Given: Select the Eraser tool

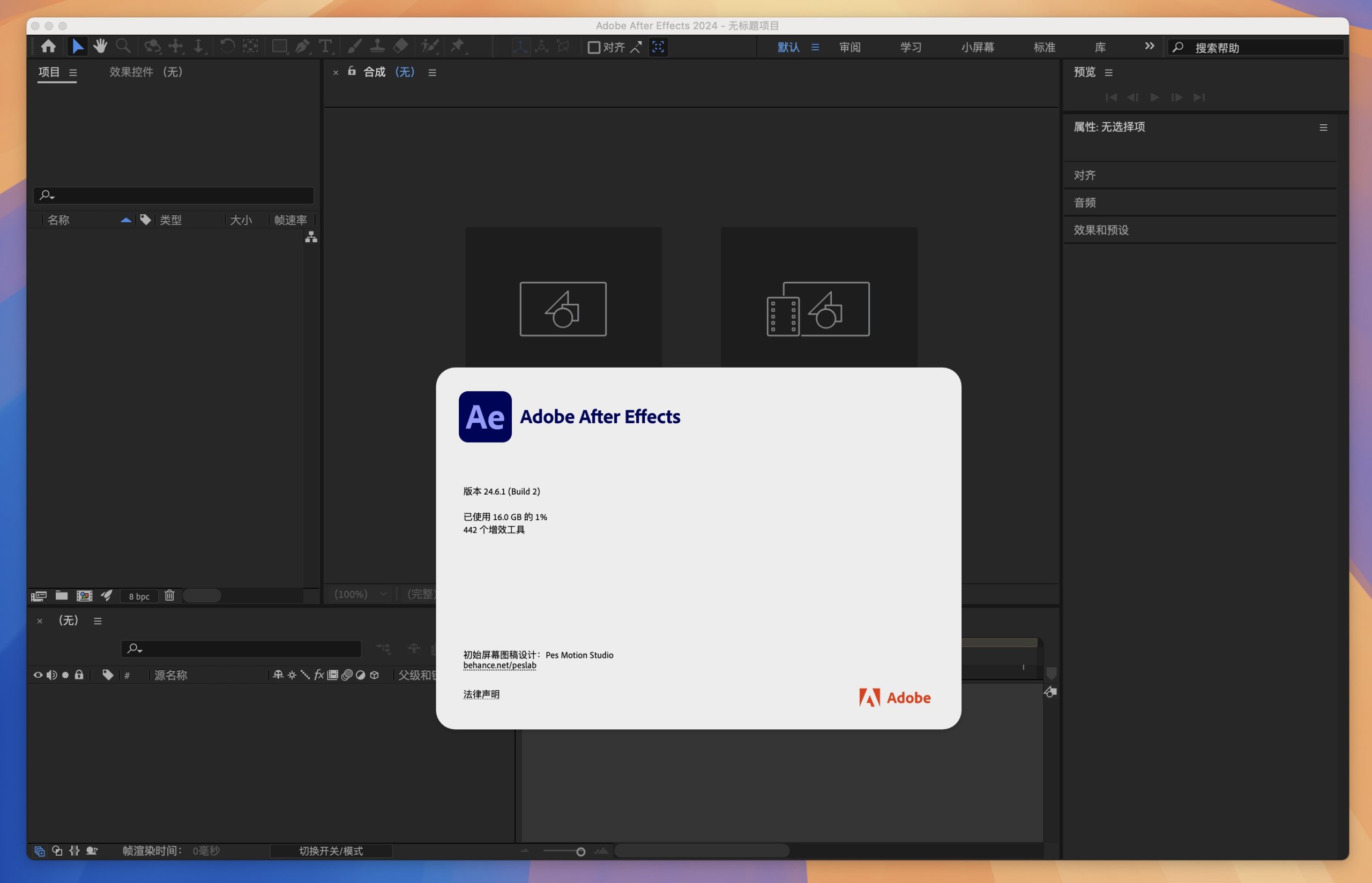Looking at the screenshot, I should tap(401, 47).
